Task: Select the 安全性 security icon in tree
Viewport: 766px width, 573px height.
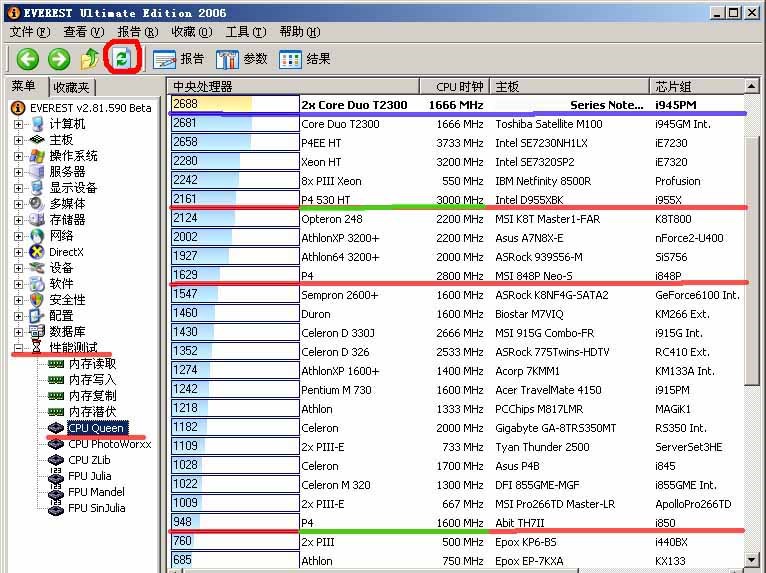Action: click(37, 300)
